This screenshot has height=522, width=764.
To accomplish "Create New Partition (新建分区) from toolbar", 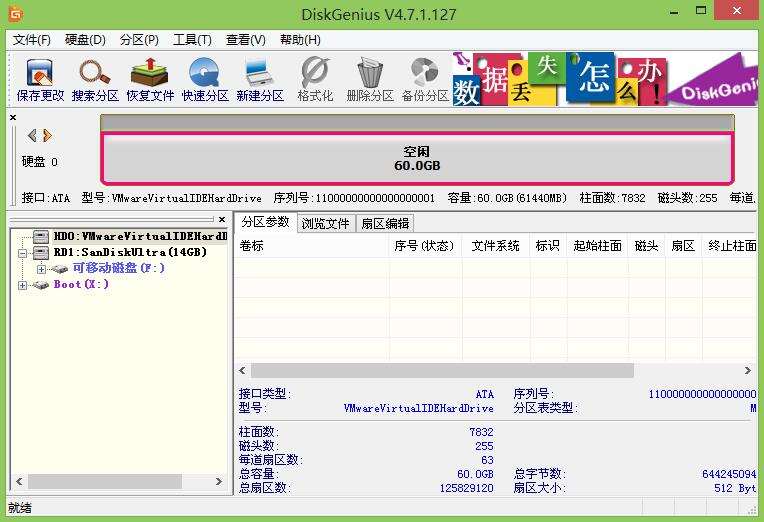I will click(260, 79).
